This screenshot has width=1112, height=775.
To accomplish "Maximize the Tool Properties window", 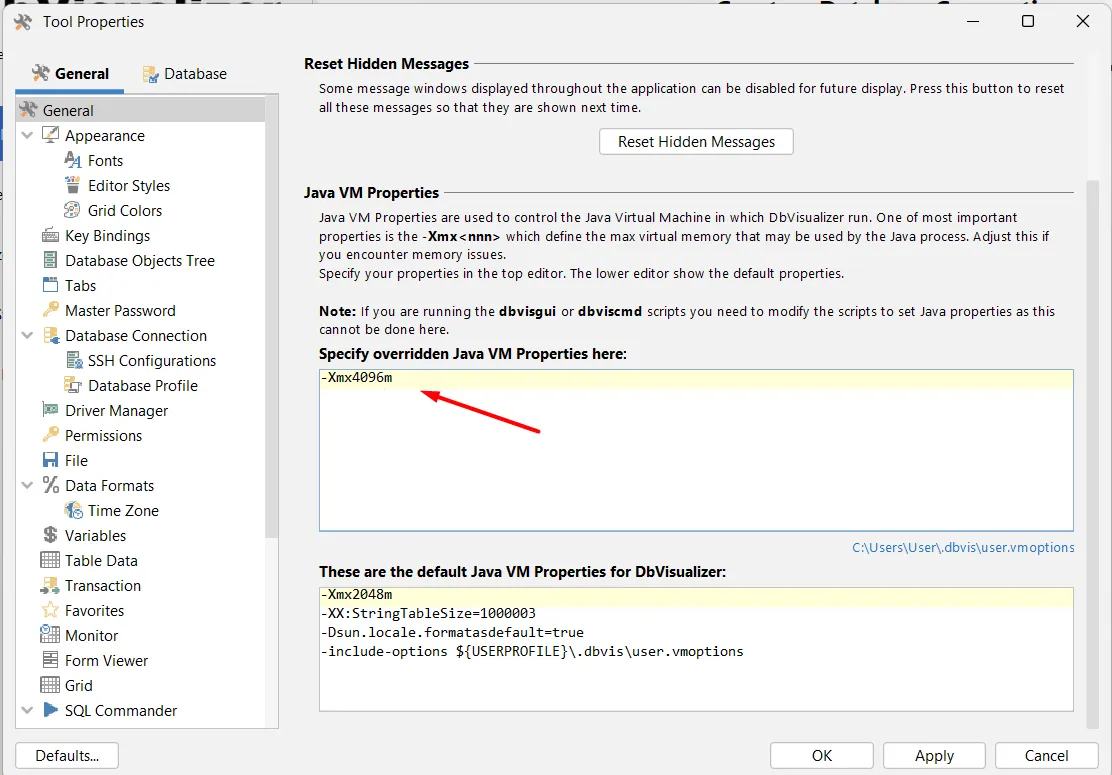I will click(x=1028, y=21).
